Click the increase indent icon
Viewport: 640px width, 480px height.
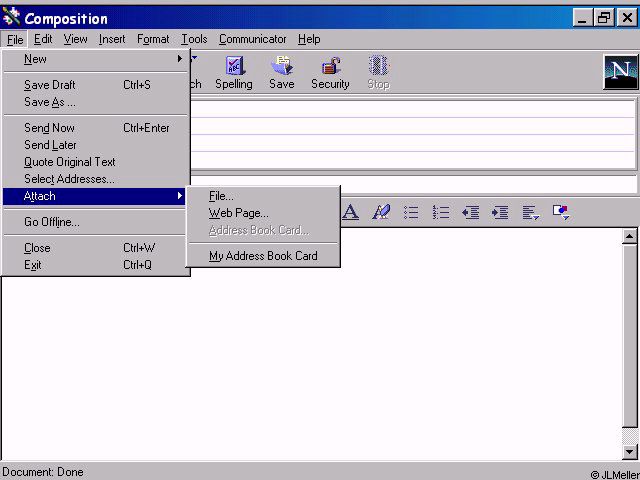pyautogui.click(x=500, y=212)
